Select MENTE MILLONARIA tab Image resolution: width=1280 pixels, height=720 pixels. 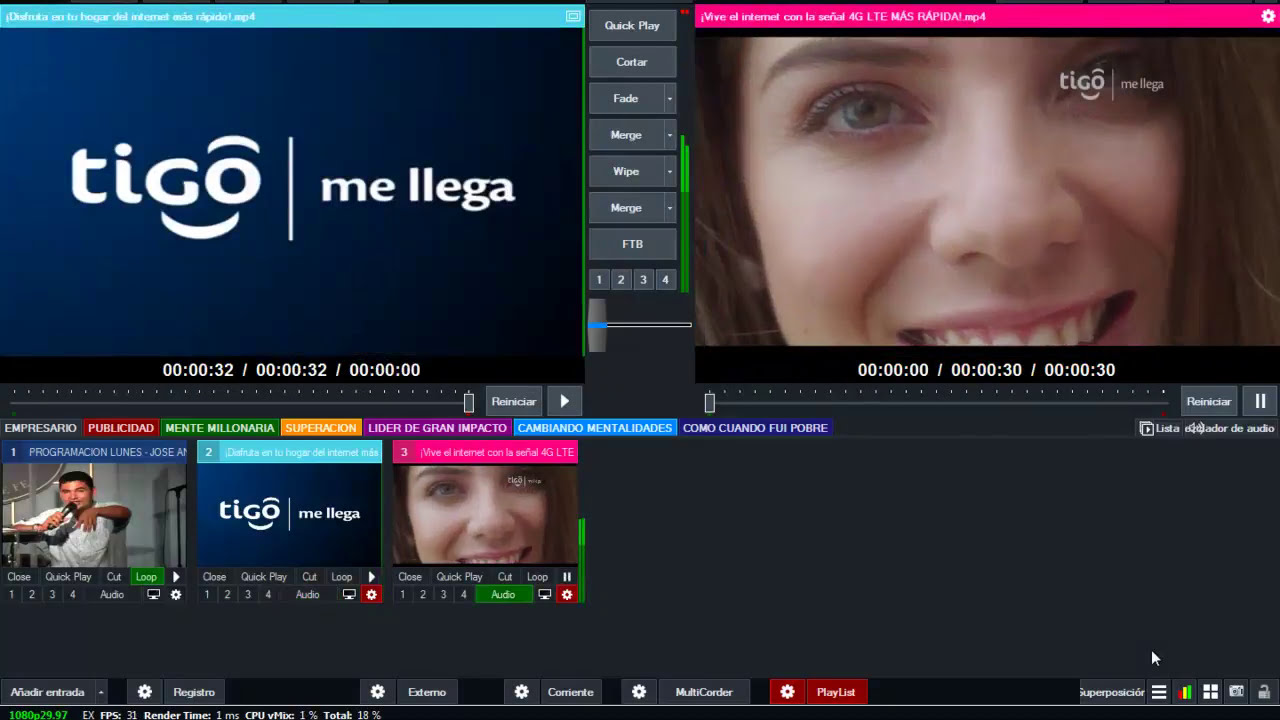(220, 428)
